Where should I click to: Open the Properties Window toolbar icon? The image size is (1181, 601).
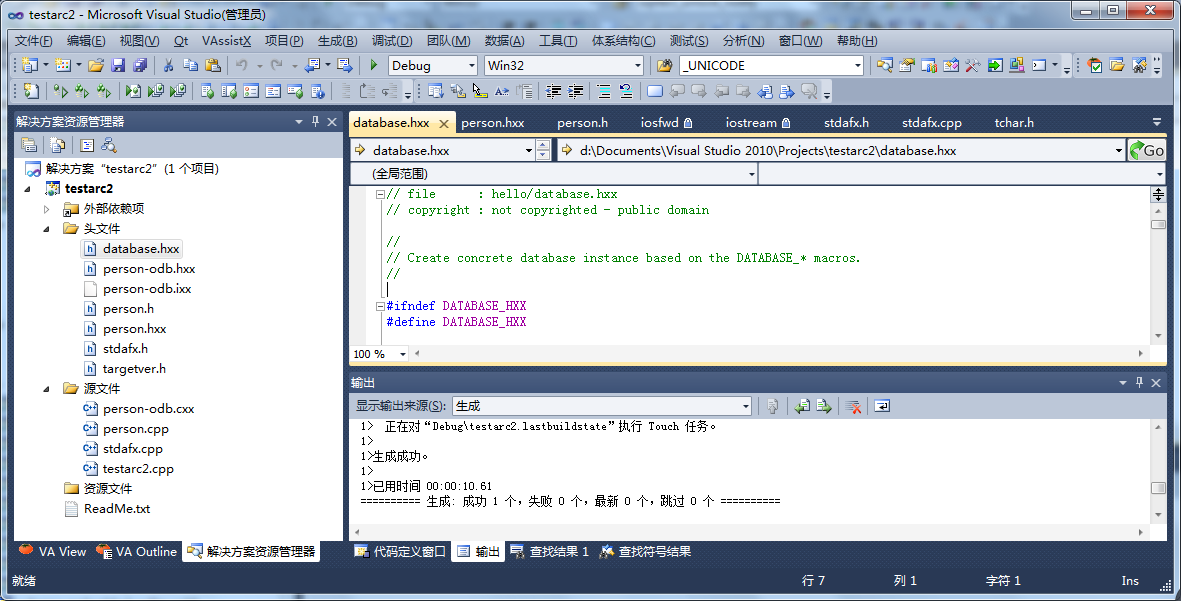[907, 66]
